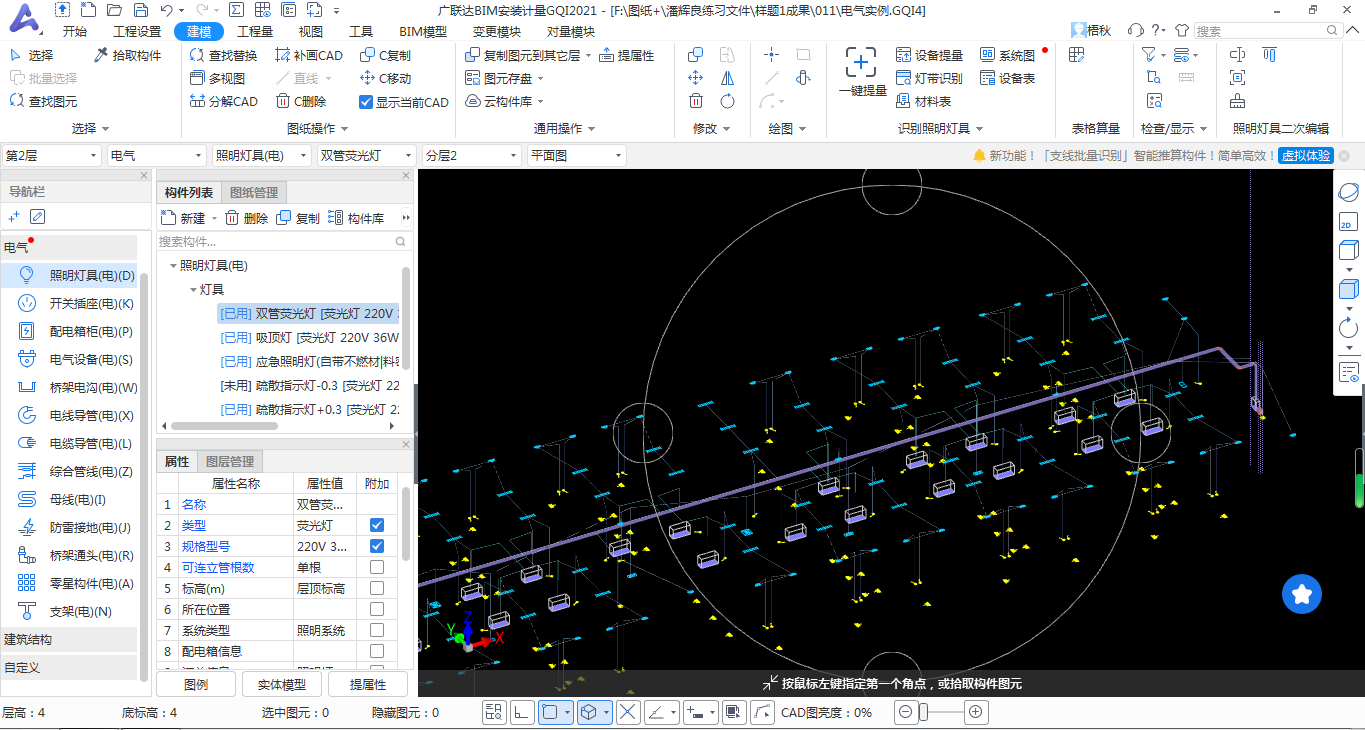The image size is (1365, 730).
Task: Click the blue star floating button
Action: click(1302, 594)
